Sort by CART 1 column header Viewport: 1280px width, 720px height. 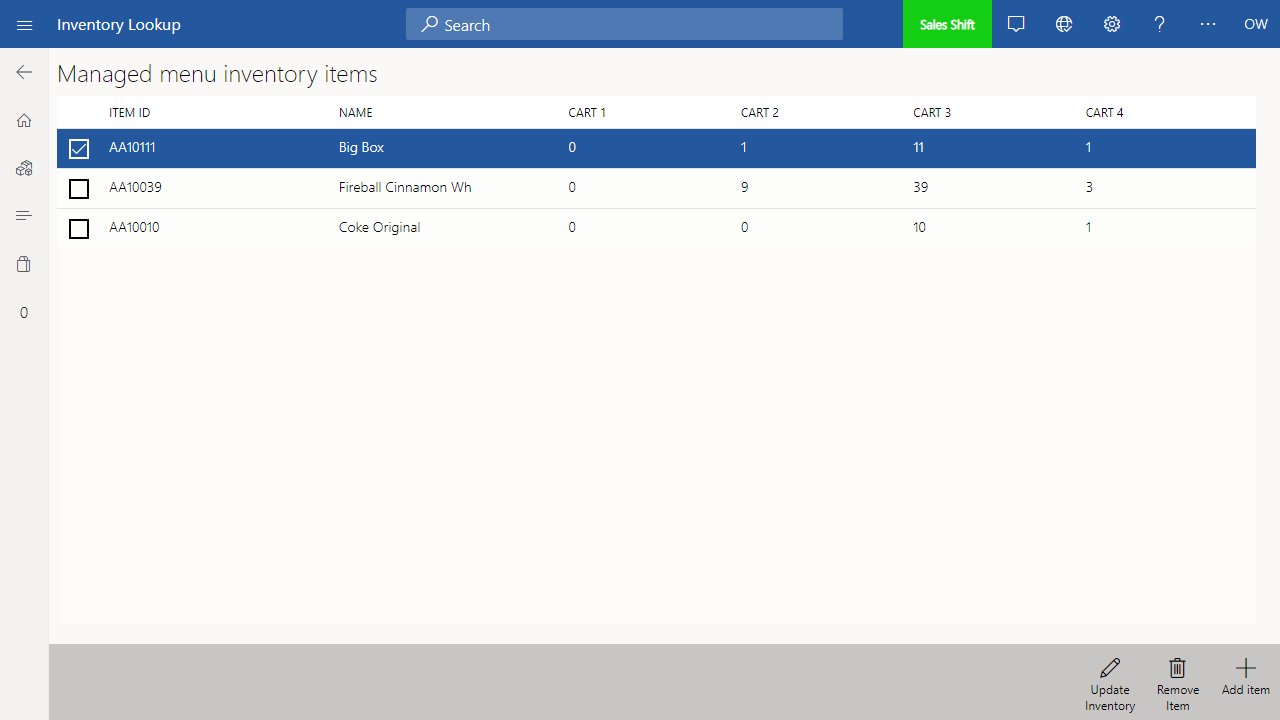(x=587, y=112)
